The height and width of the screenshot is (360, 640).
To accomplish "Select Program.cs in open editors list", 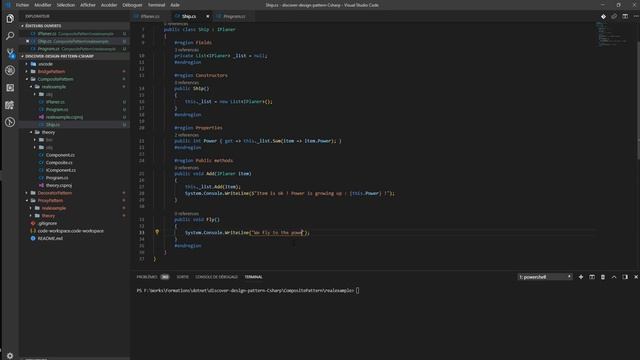I will pos(75,49).
